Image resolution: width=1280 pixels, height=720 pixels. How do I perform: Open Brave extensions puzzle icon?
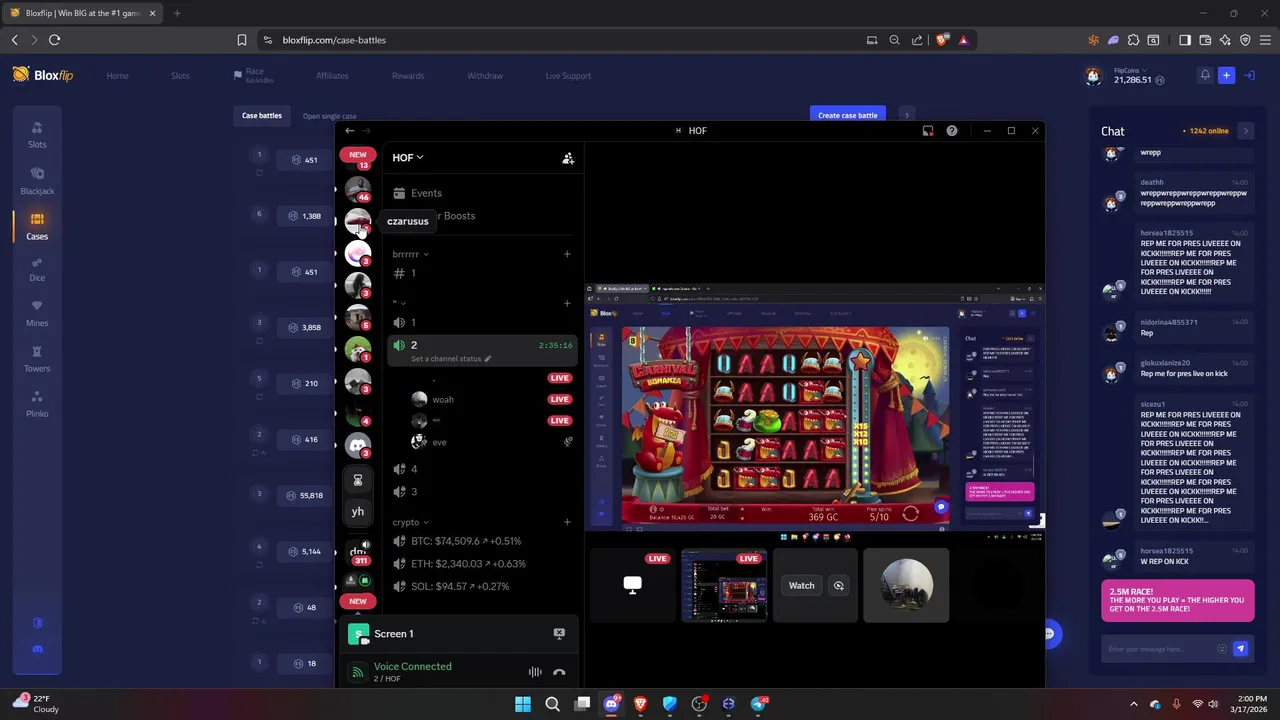point(1133,40)
